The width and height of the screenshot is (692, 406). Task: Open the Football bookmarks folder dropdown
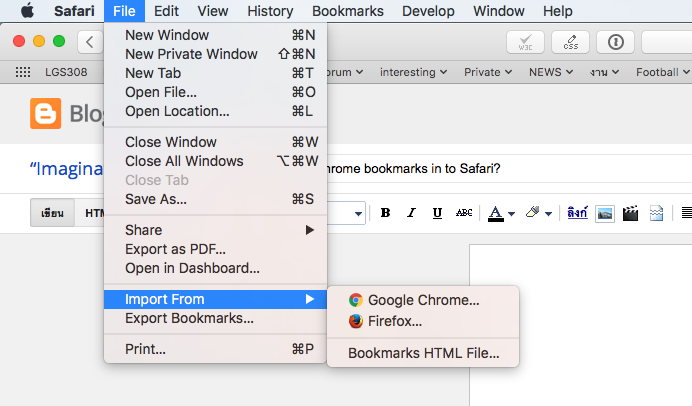click(x=663, y=72)
